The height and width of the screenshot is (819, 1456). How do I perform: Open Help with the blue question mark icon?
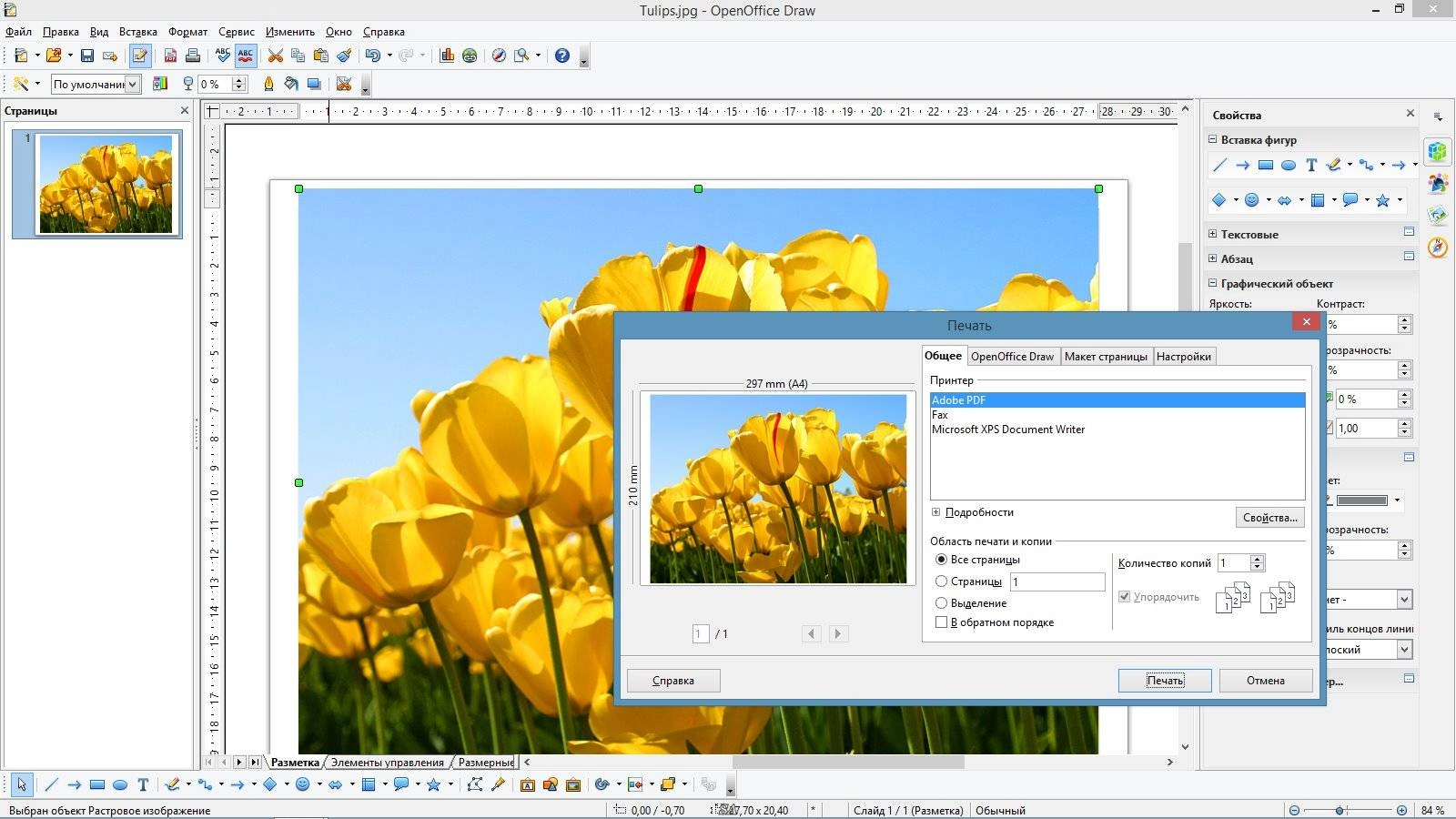[562, 56]
